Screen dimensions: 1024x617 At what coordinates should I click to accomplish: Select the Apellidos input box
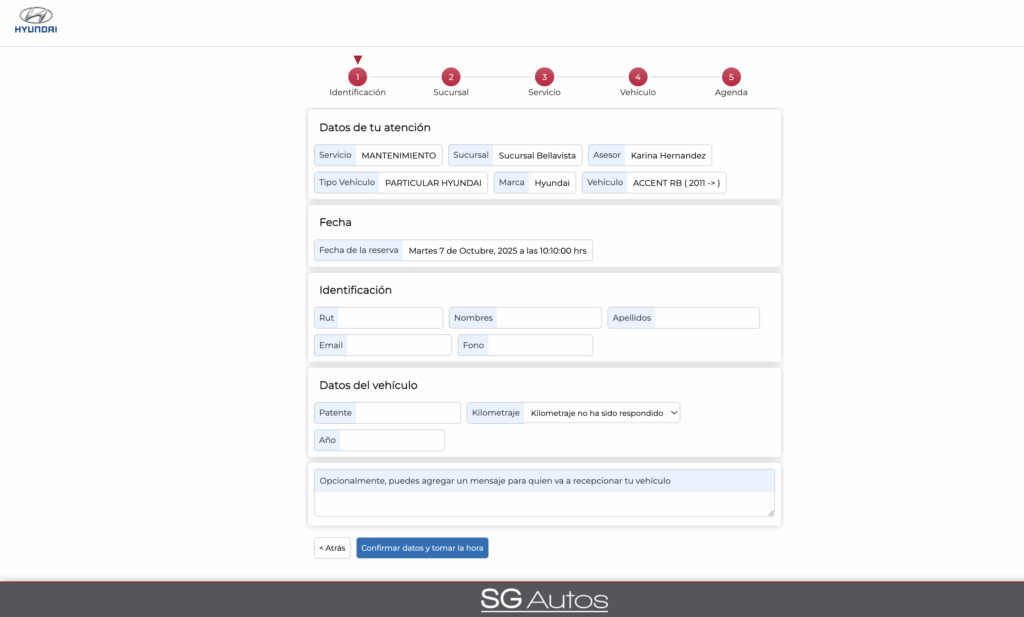pyautogui.click(x=706, y=318)
